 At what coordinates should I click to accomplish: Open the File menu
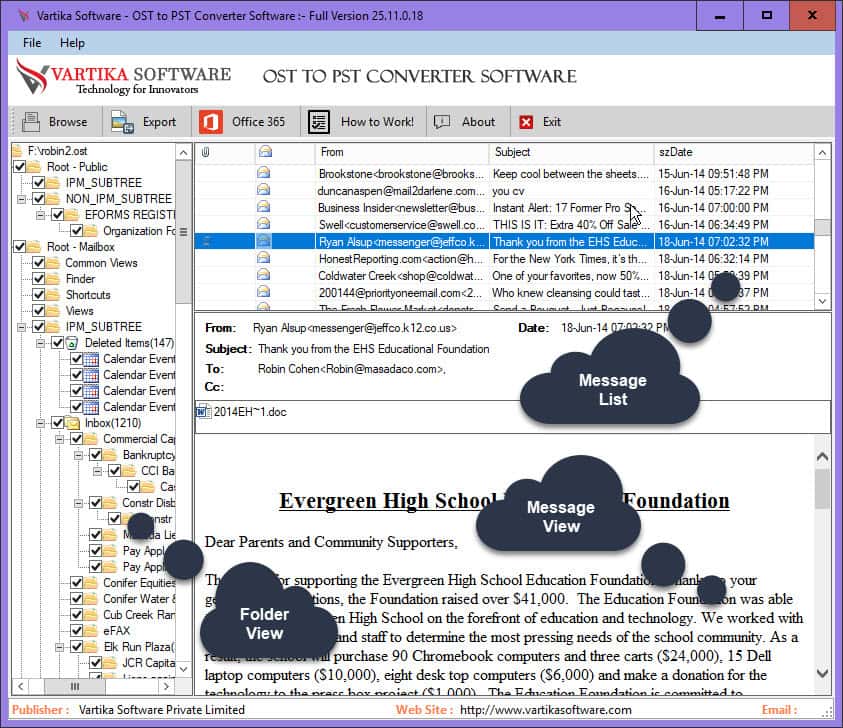coord(32,43)
